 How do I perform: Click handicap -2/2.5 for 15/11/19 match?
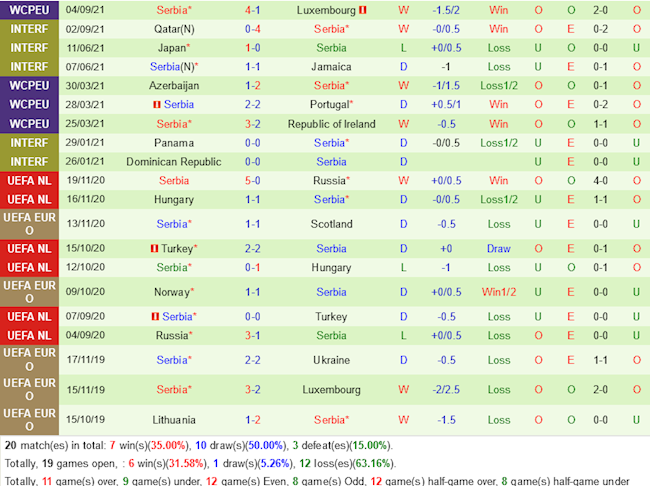(x=446, y=390)
